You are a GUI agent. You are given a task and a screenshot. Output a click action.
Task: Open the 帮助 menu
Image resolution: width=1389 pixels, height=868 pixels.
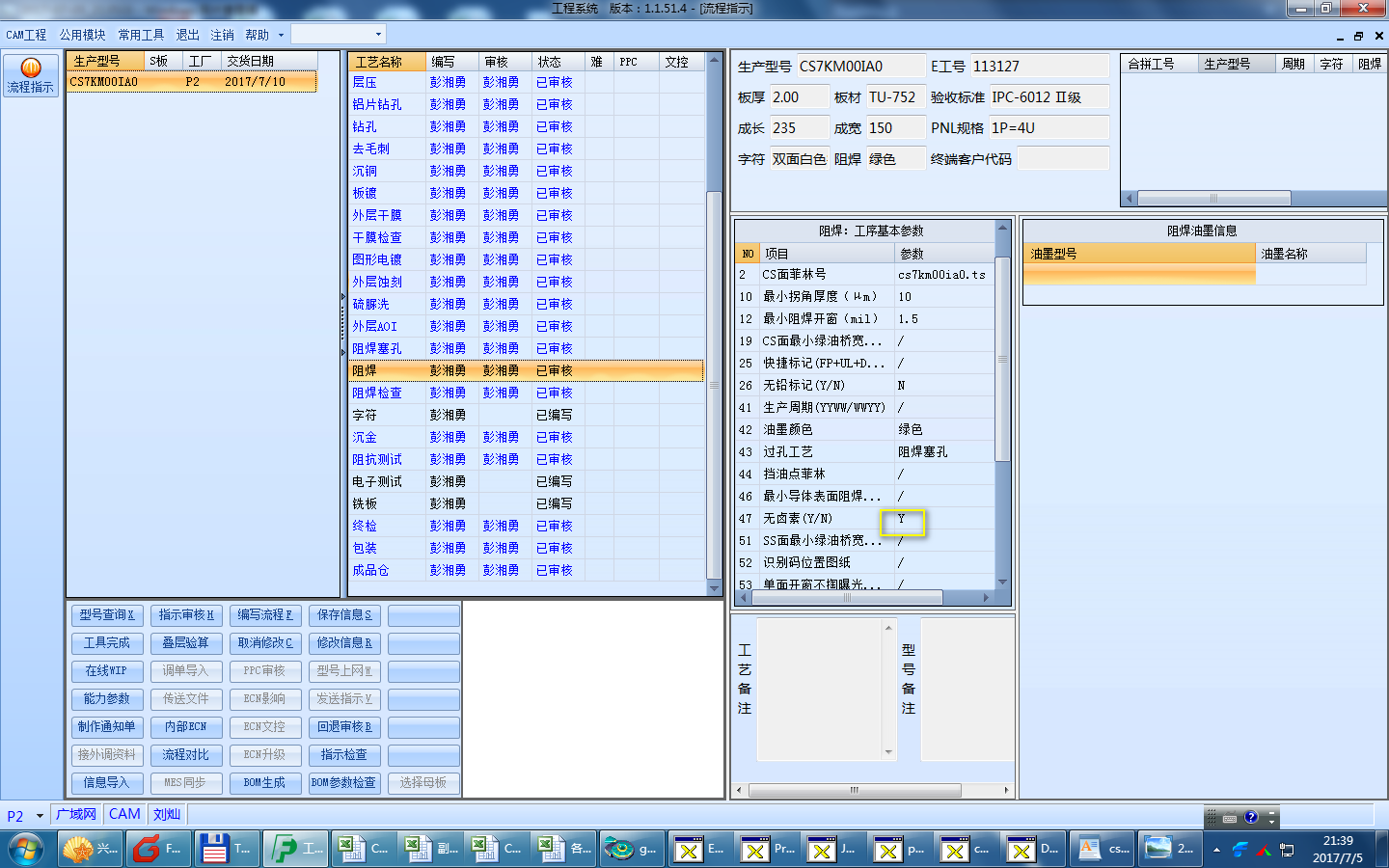click(x=257, y=35)
